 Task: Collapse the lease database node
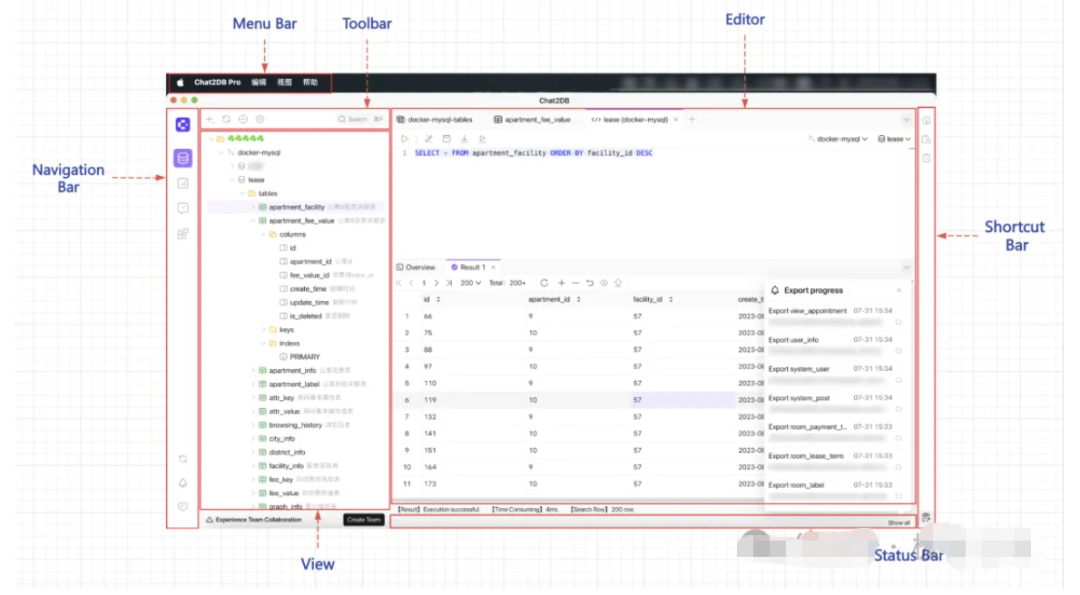point(232,180)
